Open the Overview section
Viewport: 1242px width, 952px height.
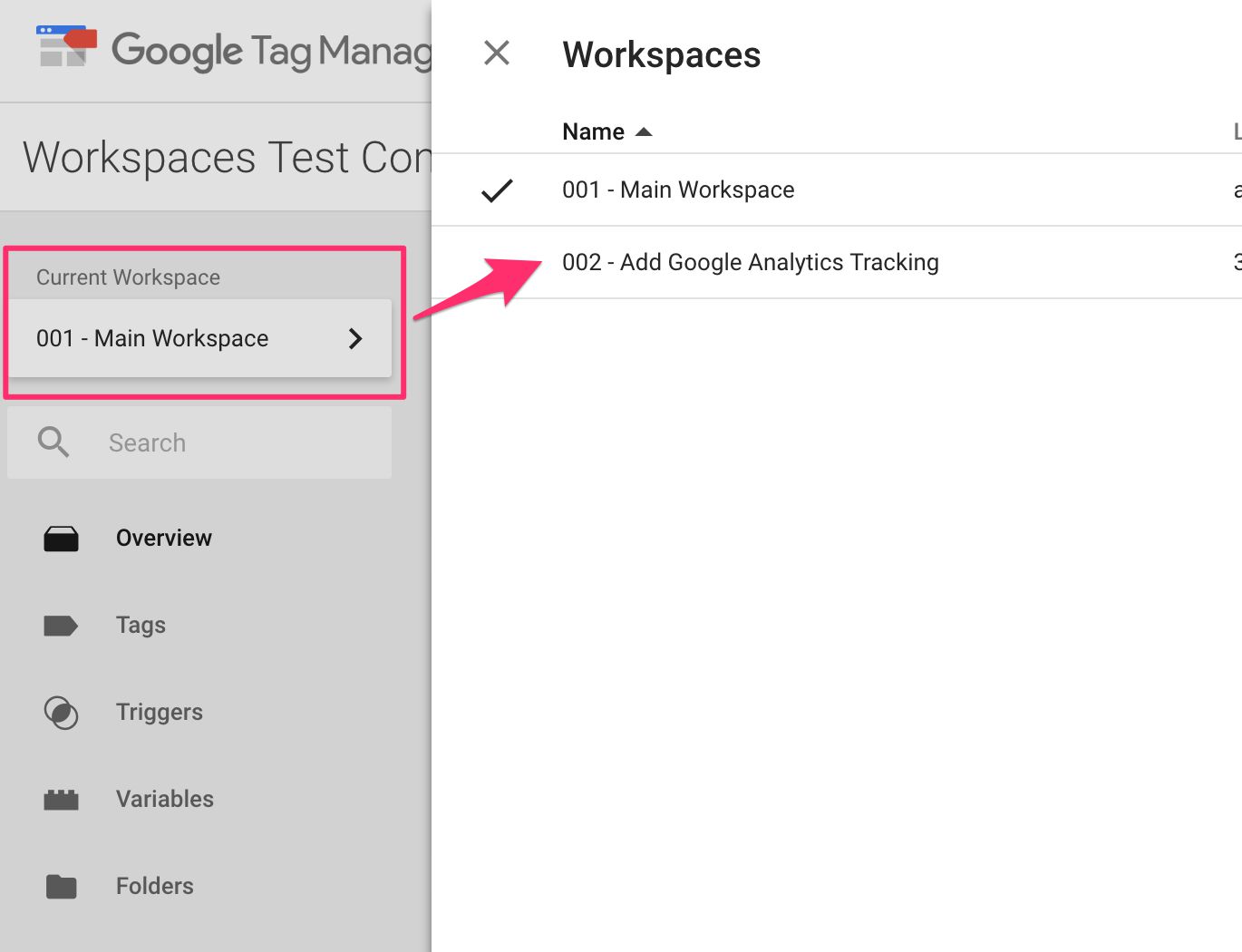[164, 538]
